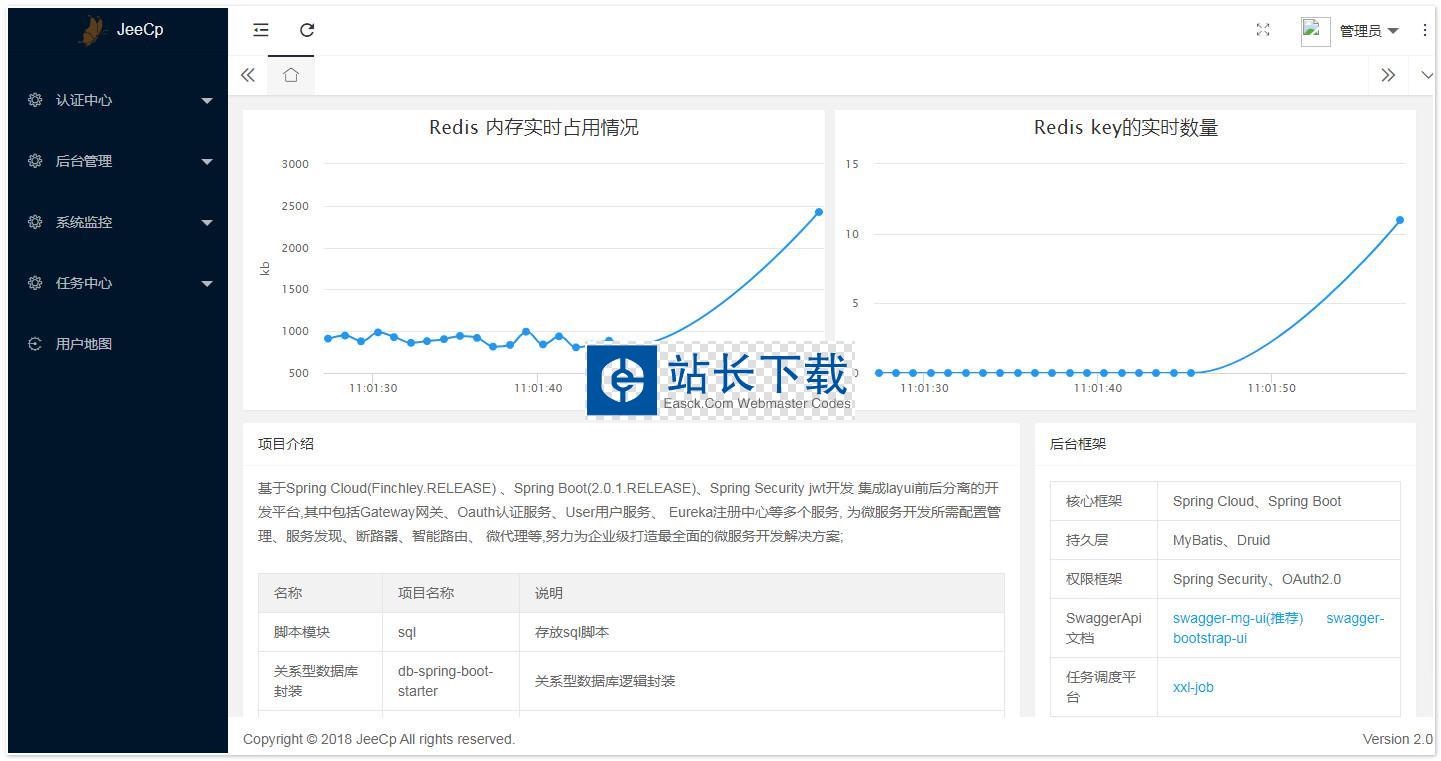Open the 管理员 user dropdown
Screen dimensions: 1441x761
[1368, 31]
